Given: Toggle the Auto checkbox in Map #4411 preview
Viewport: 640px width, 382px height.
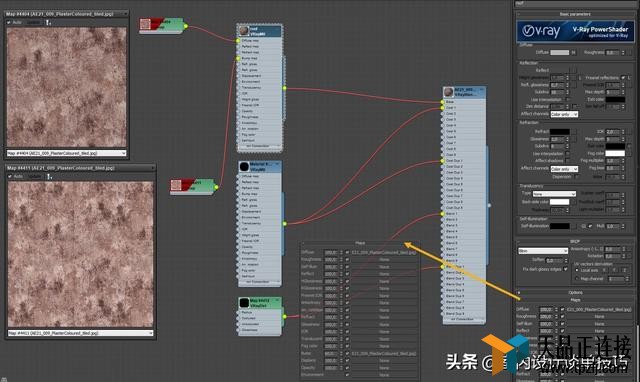Looking at the screenshot, I should (x=10, y=176).
